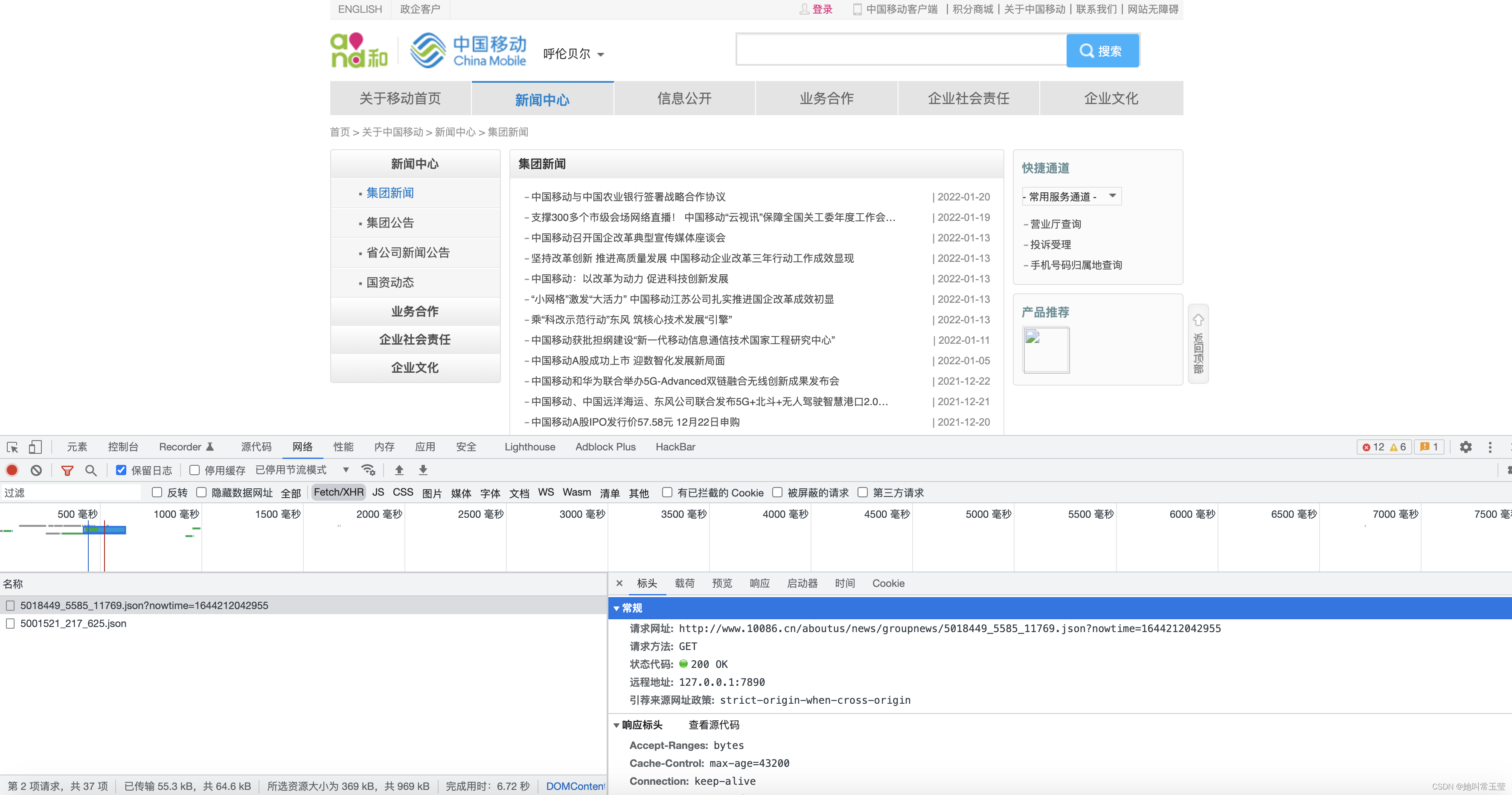The width and height of the screenshot is (1512, 795).
Task: Click the 产品推荐 broken image thumbnail
Action: pos(1046,350)
